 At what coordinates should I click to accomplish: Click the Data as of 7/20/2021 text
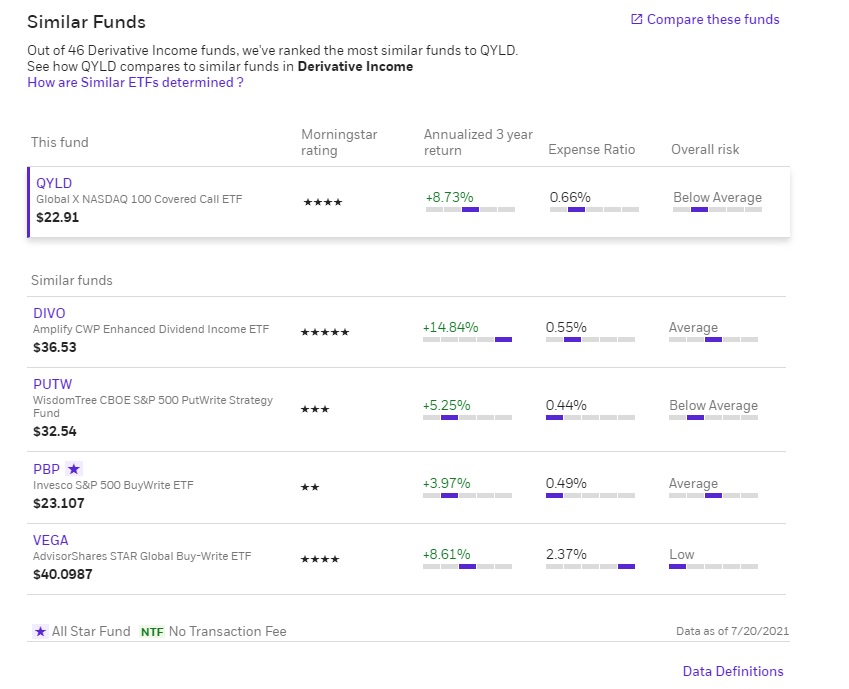[x=732, y=631]
